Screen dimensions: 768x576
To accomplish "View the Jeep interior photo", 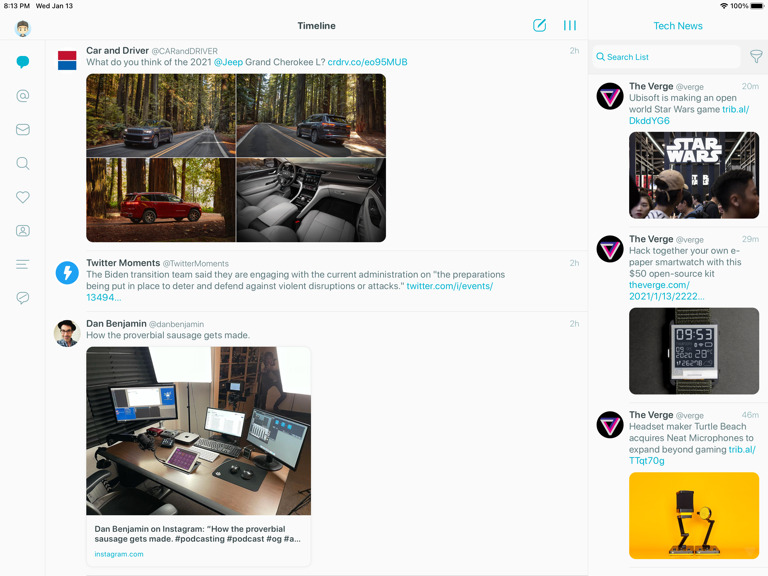I will [312, 200].
